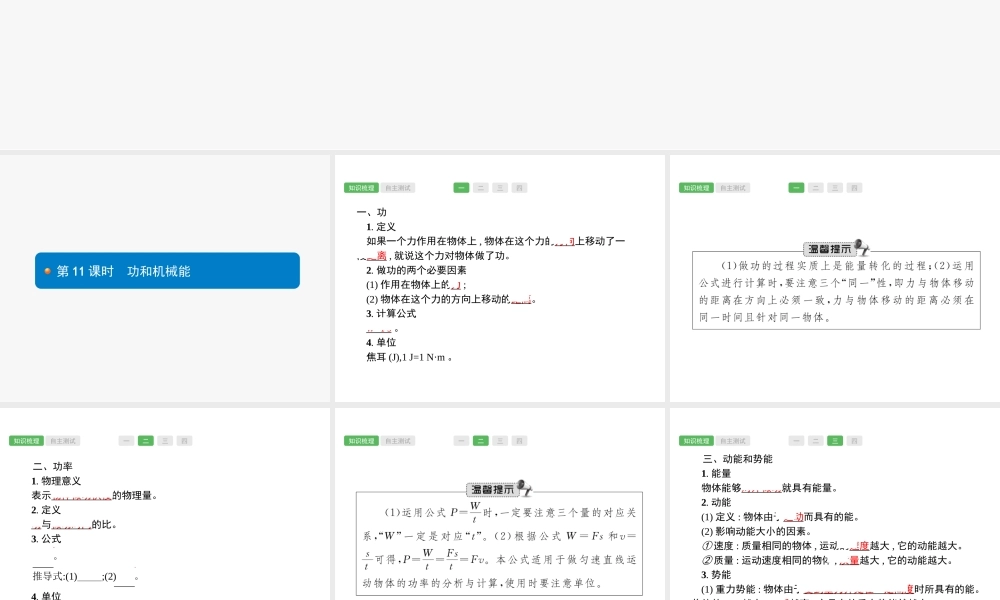Open 自主测试 on the 做功的过程 tip slide
Screen dimensions: 1000x600
[x=733, y=188]
